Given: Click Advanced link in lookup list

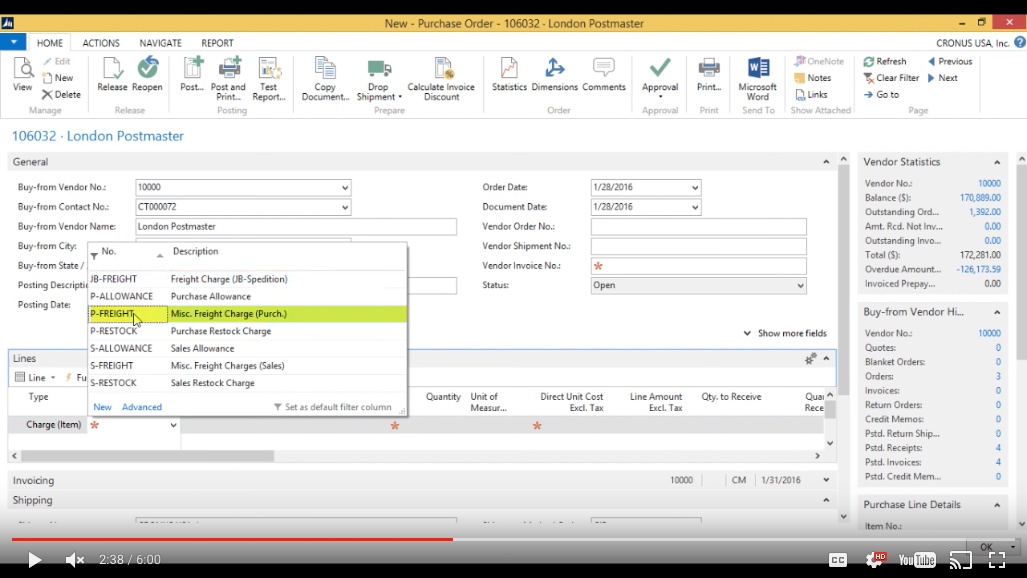Looking at the screenshot, I should click(x=141, y=407).
